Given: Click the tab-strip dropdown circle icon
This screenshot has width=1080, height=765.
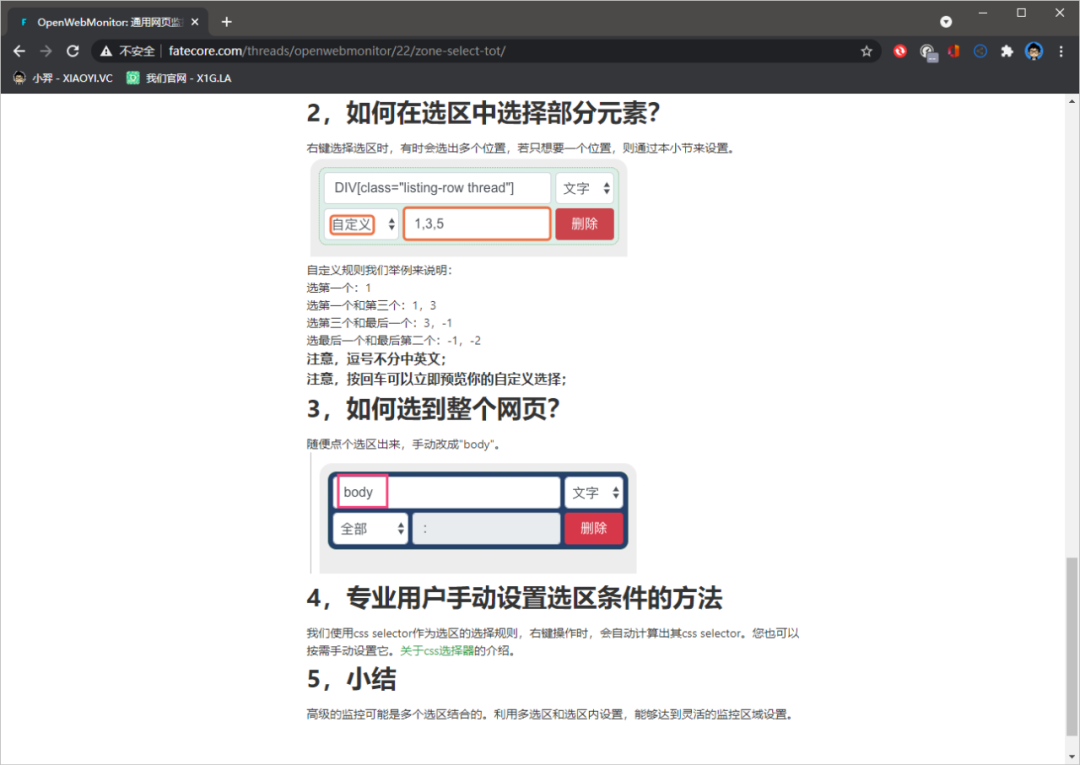Looking at the screenshot, I should point(946,22).
